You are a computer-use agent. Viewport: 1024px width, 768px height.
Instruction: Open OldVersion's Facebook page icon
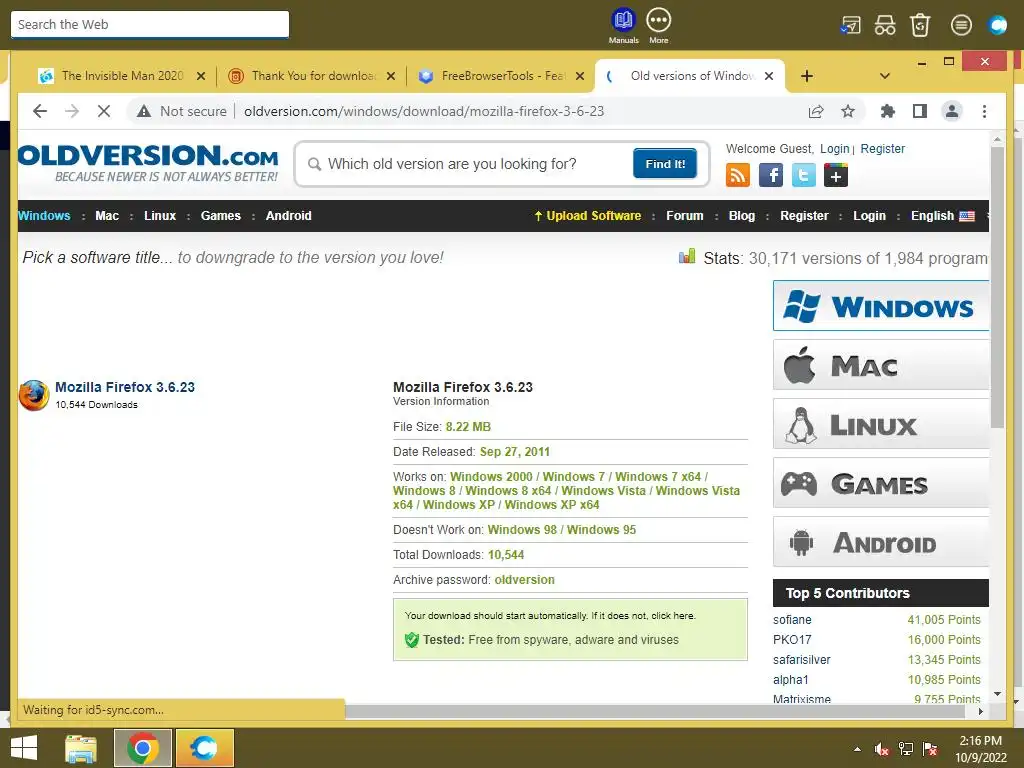pos(771,175)
